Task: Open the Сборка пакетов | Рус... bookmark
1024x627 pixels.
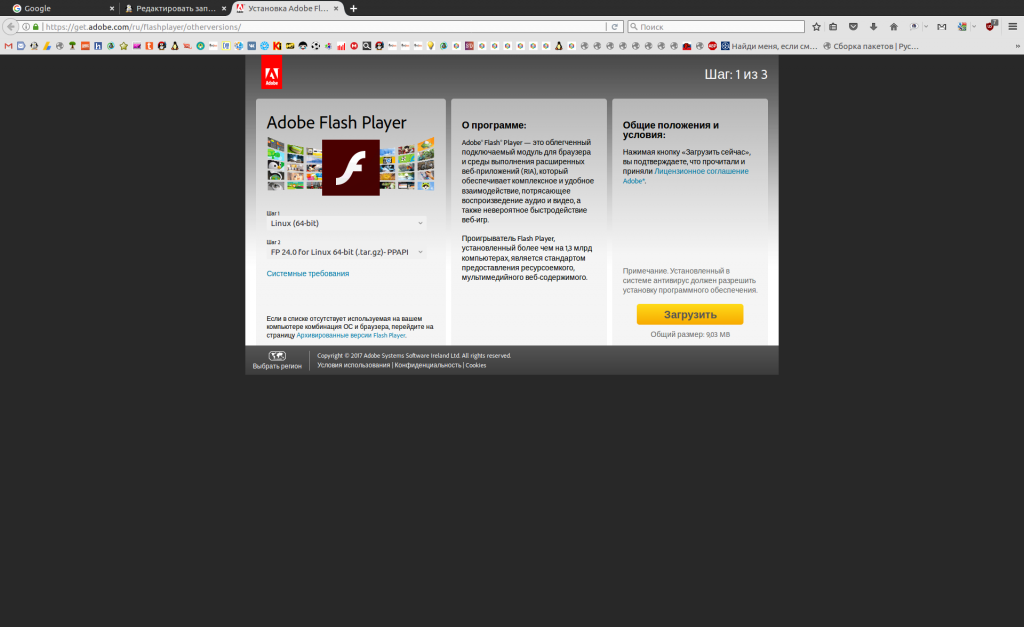Action: 871,46
